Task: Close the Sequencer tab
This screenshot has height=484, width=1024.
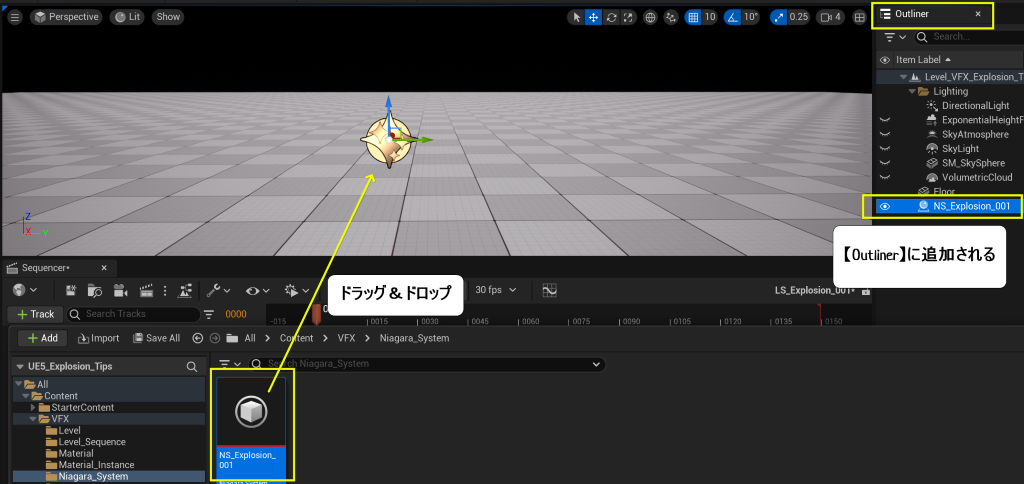Action: click(x=104, y=268)
